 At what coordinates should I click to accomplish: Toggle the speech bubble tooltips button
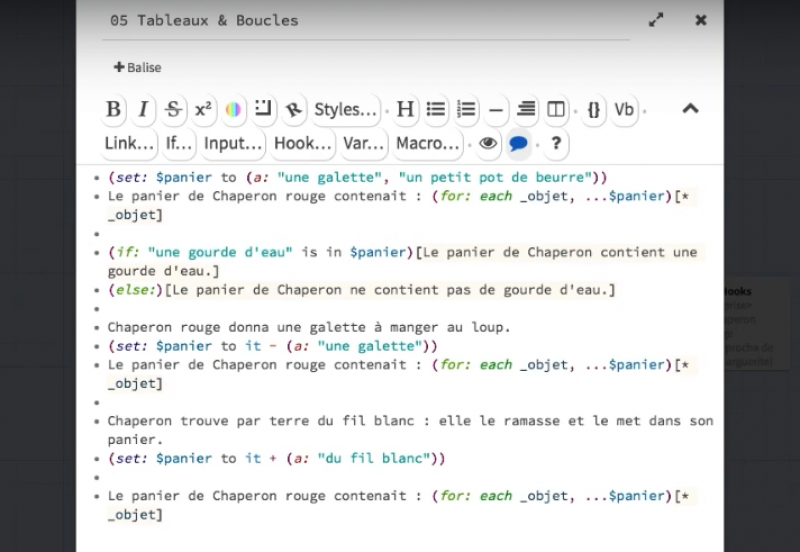tap(518, 144)
